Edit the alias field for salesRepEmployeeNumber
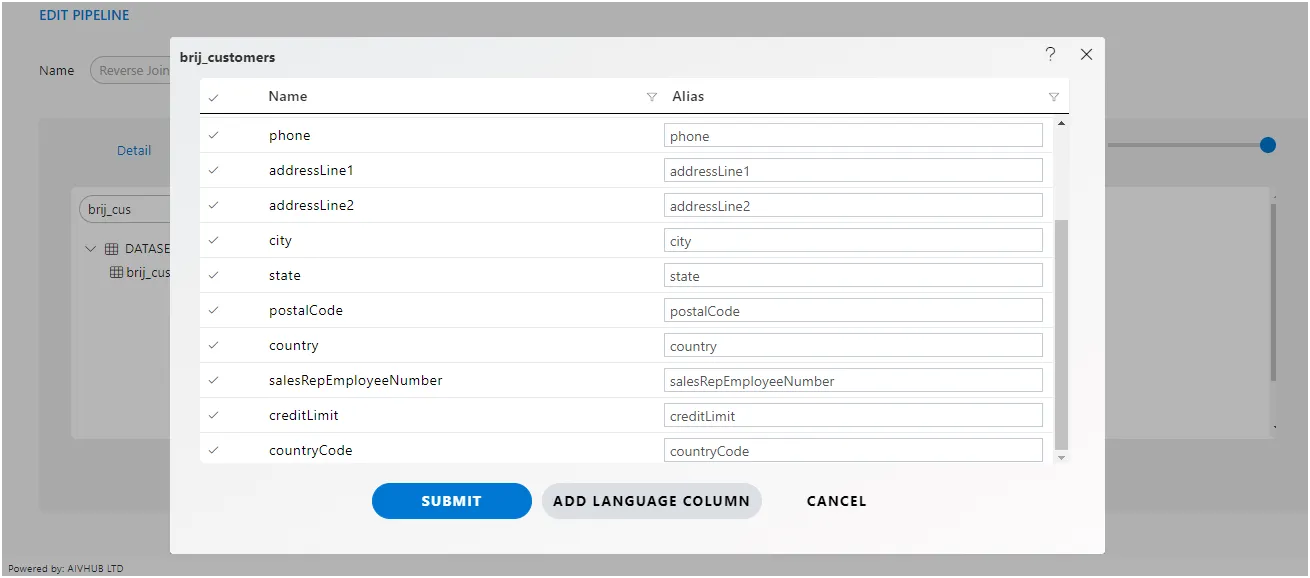1310x578 pixels. pos(853,380)
